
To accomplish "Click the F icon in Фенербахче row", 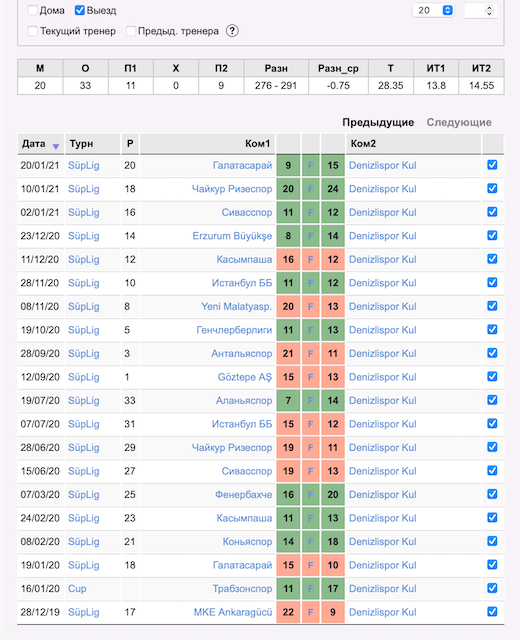I will pyautogui.click(x=311, y=495).
